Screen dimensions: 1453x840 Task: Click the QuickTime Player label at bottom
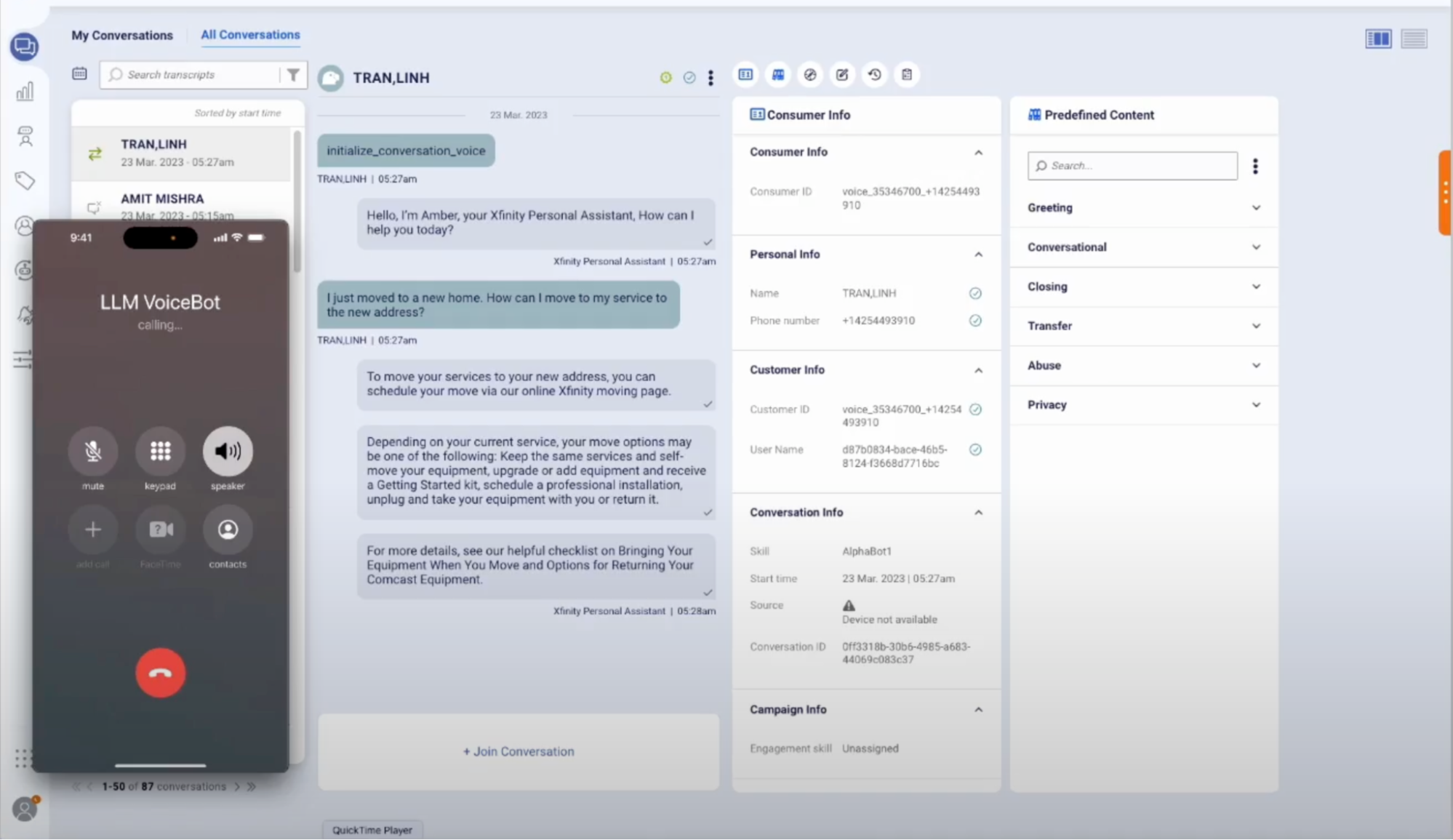(372, 830)
